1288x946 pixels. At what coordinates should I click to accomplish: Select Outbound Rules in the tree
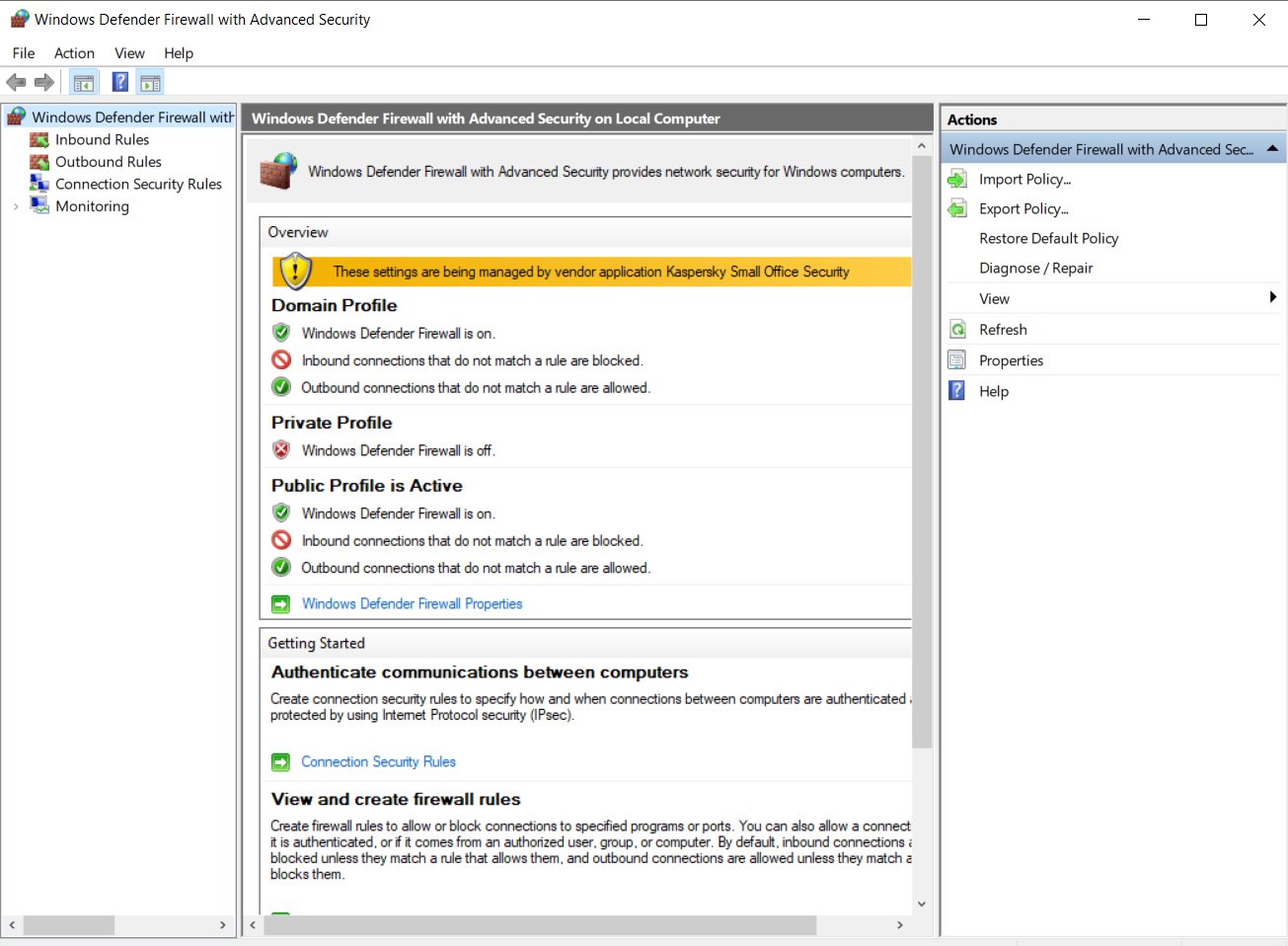click(x=108, y=162)
